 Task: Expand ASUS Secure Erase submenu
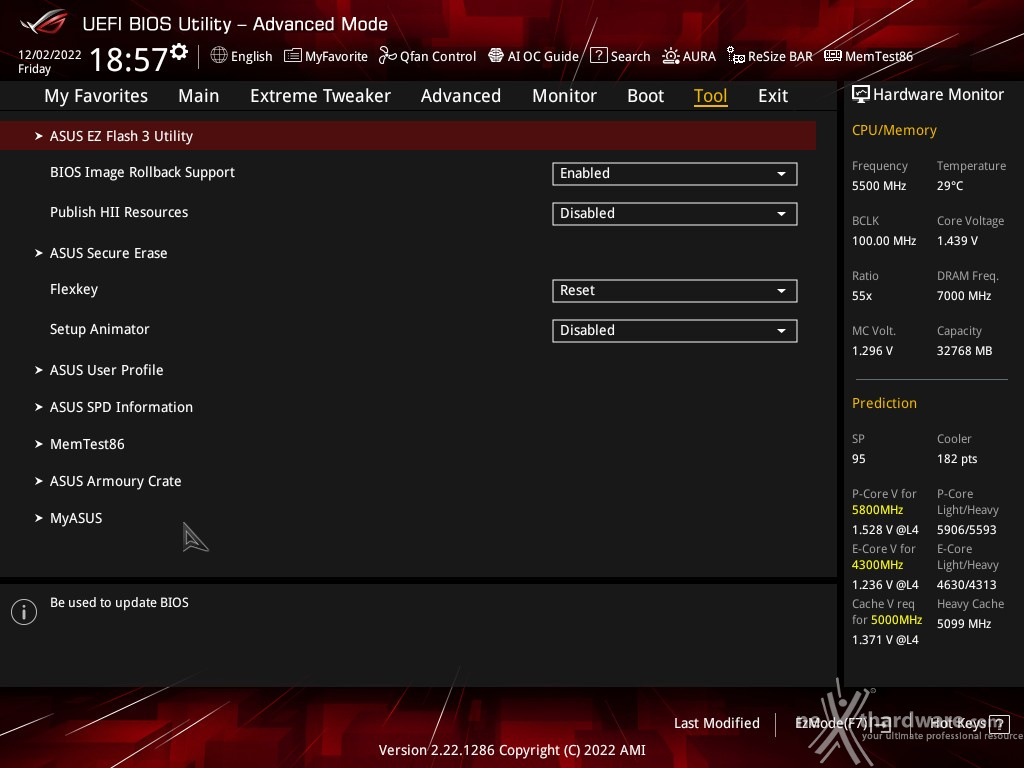[x=108, y=253]
